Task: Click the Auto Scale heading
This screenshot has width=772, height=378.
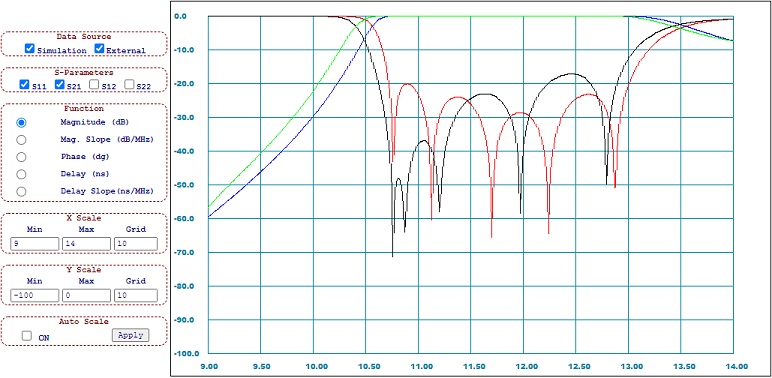Action: tap(84, 321)
